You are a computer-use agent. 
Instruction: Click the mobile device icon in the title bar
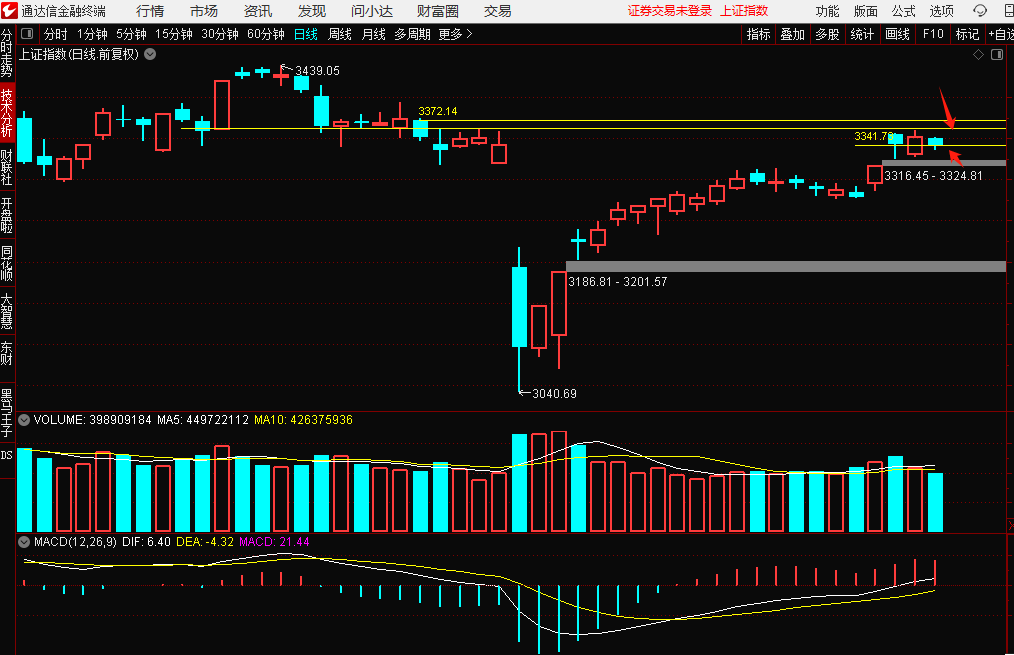pos(1008,11)
